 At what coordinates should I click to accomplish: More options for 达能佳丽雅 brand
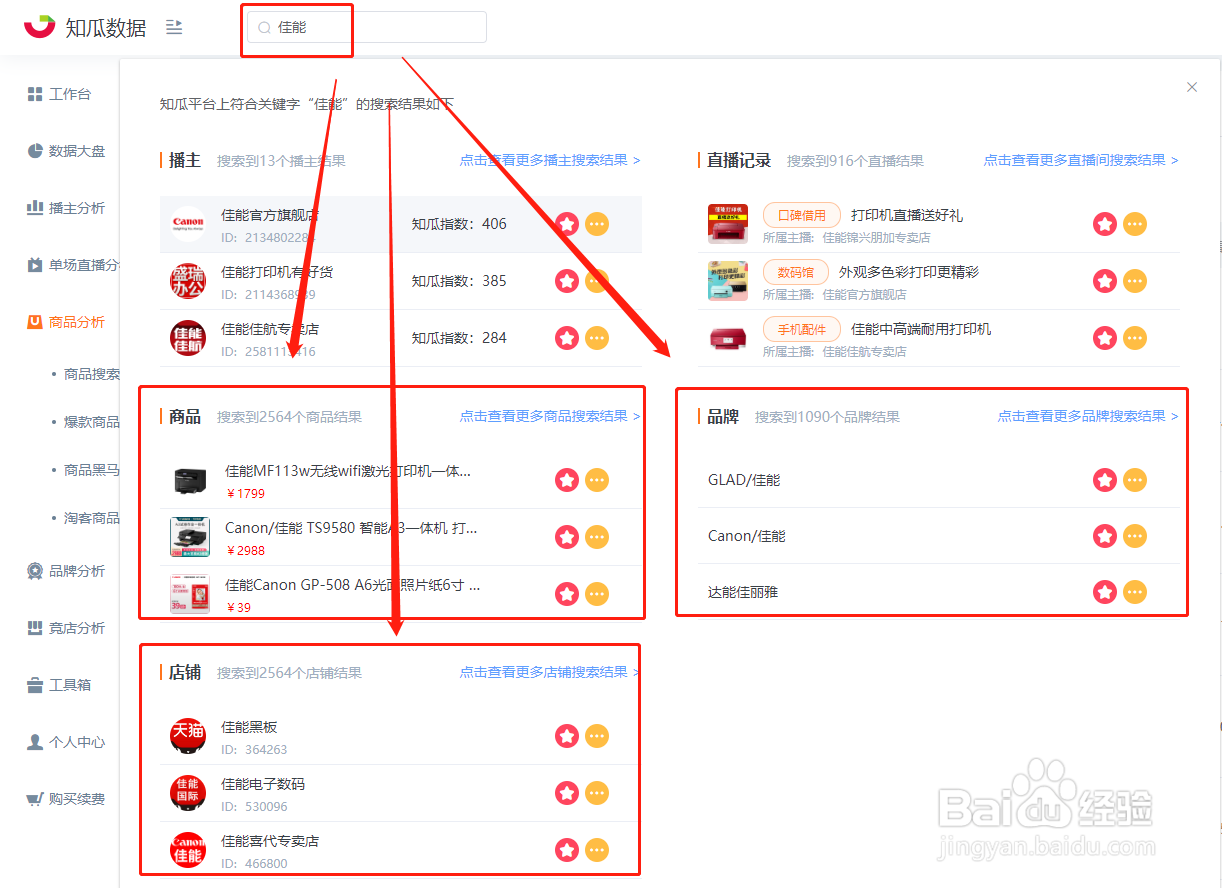pos(1135,592)
